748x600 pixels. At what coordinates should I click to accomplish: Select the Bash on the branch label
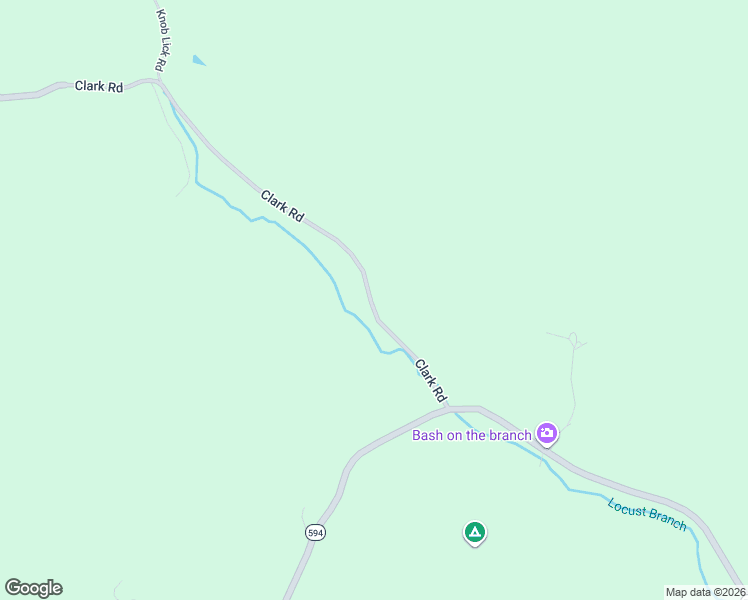tap(471, 435)
